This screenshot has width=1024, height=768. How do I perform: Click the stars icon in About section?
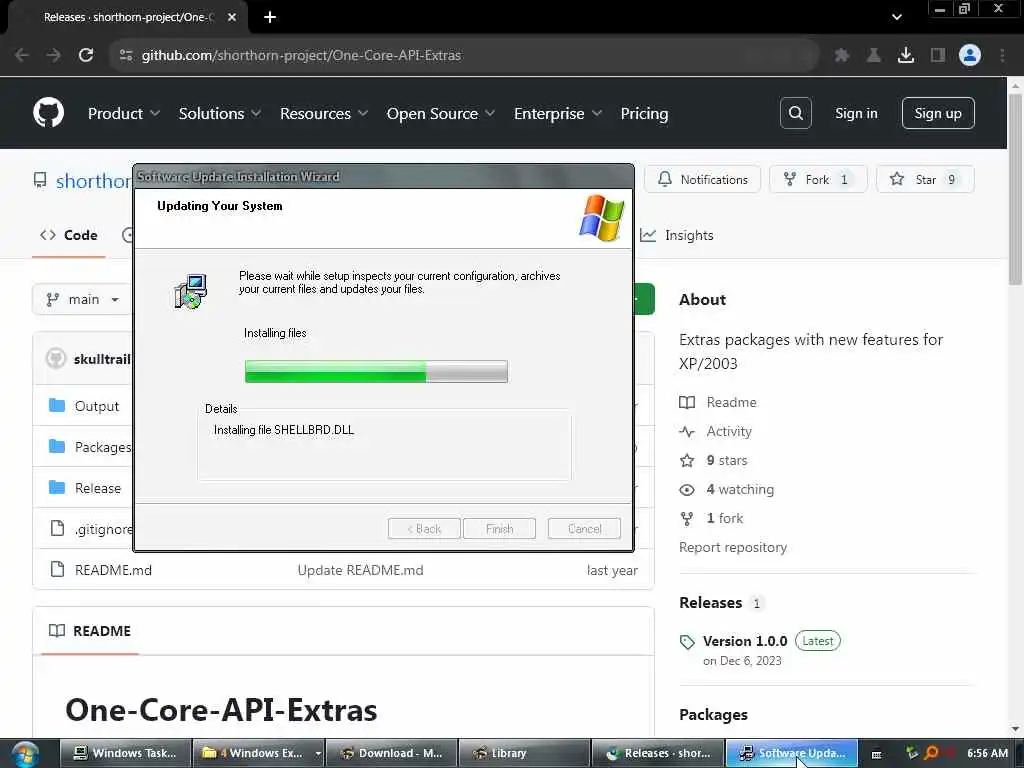[x=687, y=460]
